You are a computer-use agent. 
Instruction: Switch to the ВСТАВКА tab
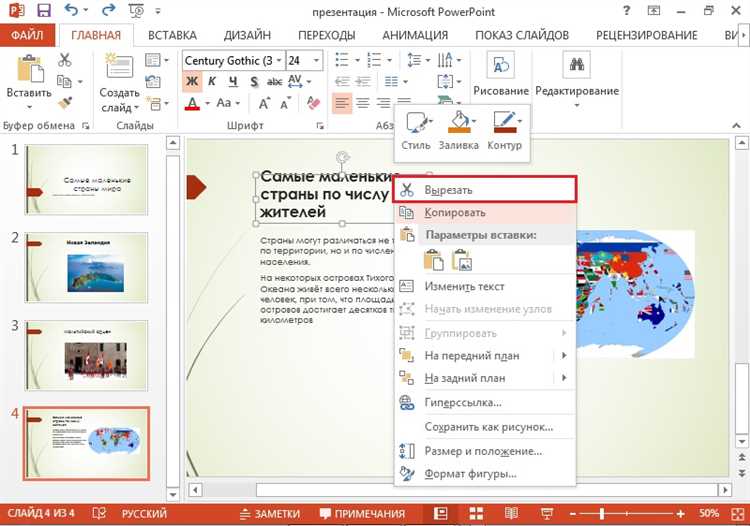tap(172, 35)
